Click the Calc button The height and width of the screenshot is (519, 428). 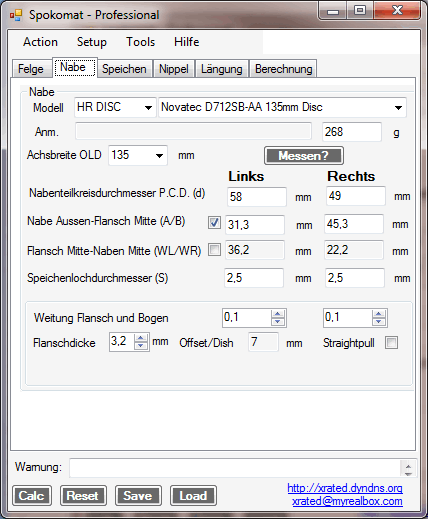(x=32, y=496)
